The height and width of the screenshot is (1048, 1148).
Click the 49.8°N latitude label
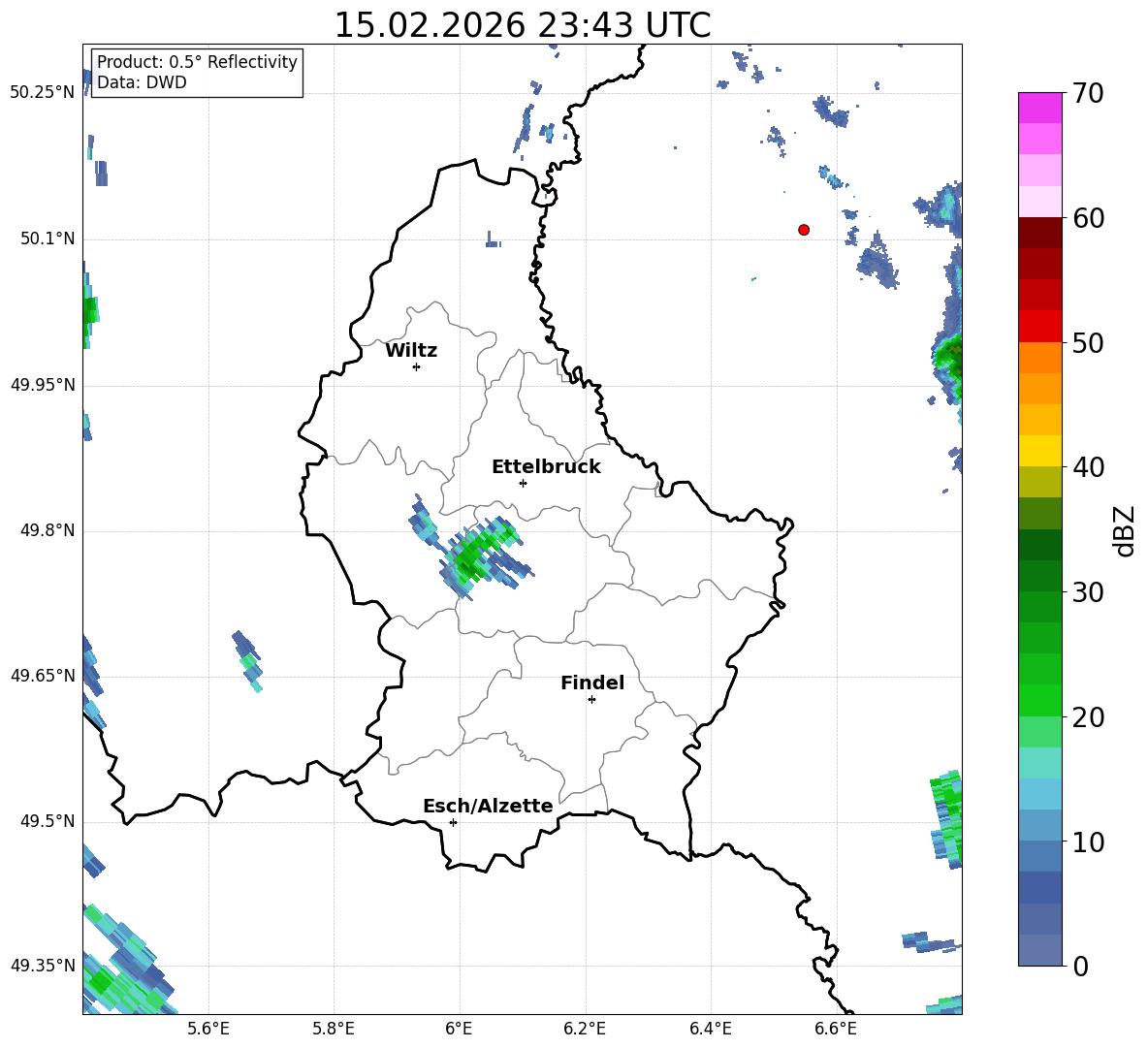(x=47, y=530)
